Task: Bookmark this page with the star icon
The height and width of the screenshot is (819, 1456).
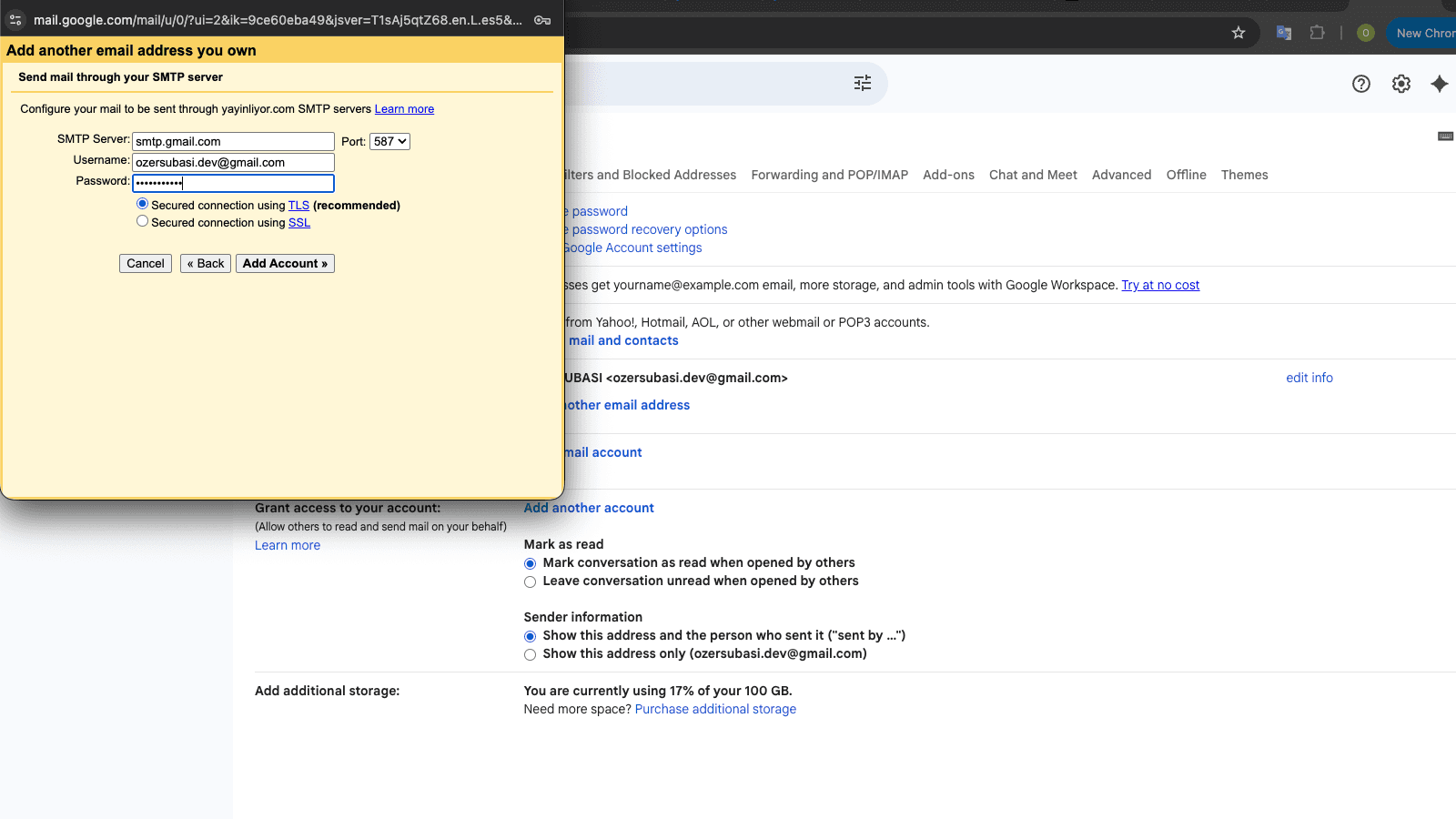Action: [x=1238, y=33]
